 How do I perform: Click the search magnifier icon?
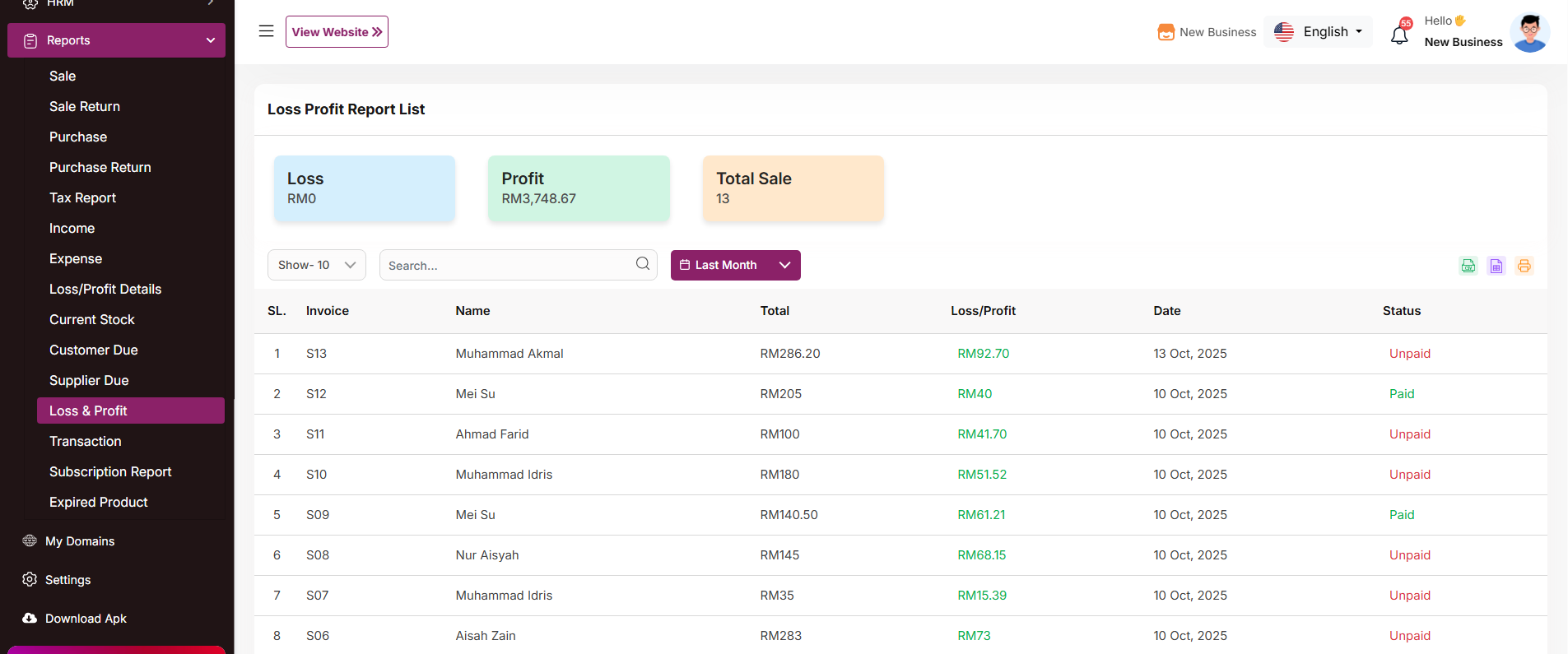642,264
